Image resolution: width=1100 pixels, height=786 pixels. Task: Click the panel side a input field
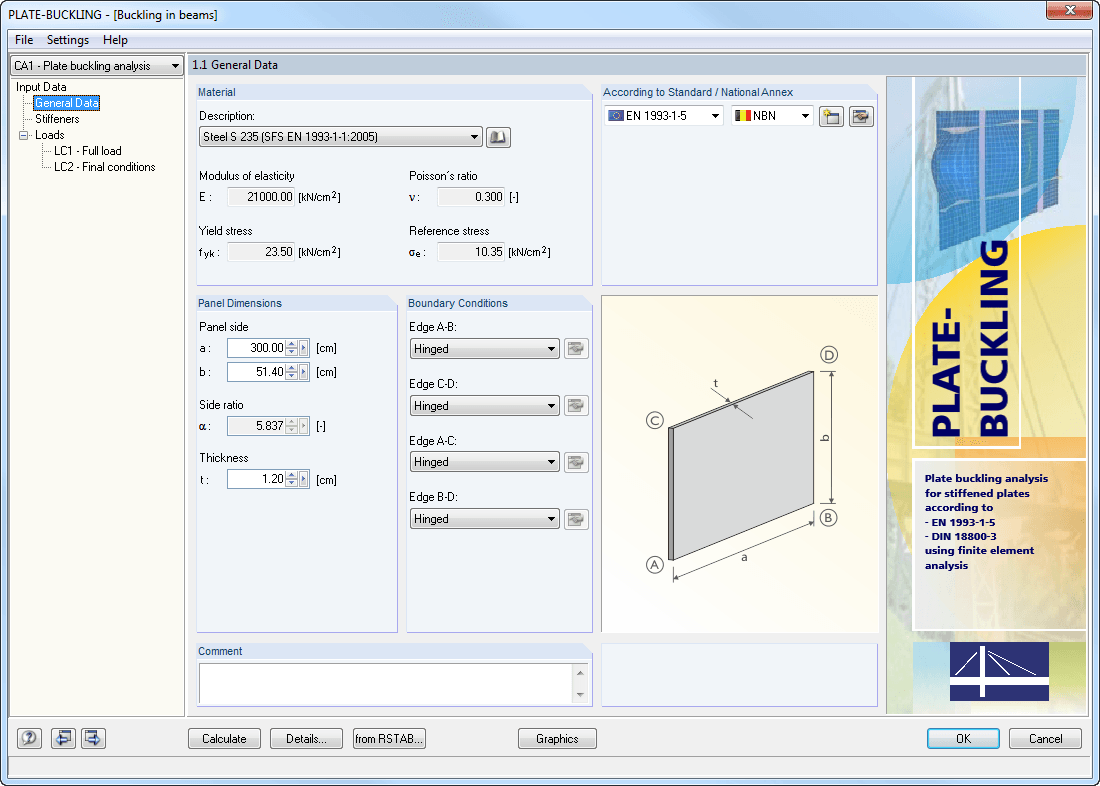(x=256, y=348)
